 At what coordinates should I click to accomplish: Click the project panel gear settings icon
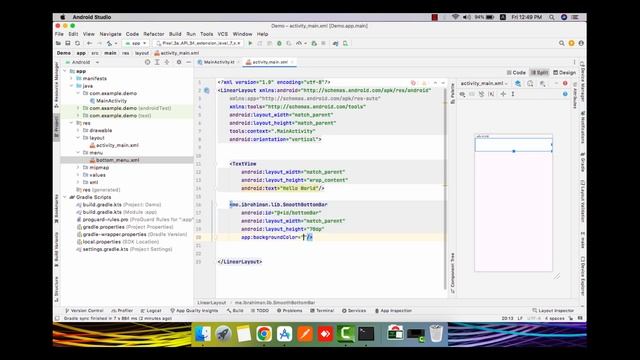[179, 62]
